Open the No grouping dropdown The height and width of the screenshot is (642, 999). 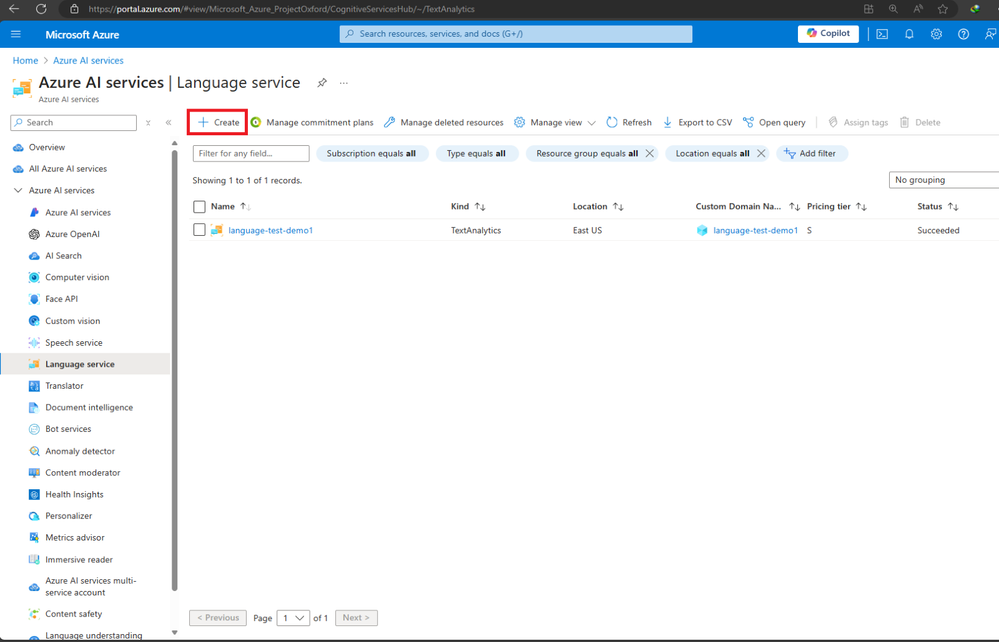pyautogui.click(x=944, y=180)
